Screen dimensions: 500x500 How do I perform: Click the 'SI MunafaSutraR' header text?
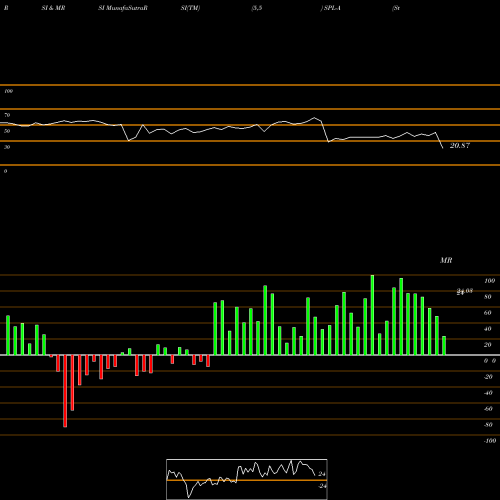click(x=123, y=8)
